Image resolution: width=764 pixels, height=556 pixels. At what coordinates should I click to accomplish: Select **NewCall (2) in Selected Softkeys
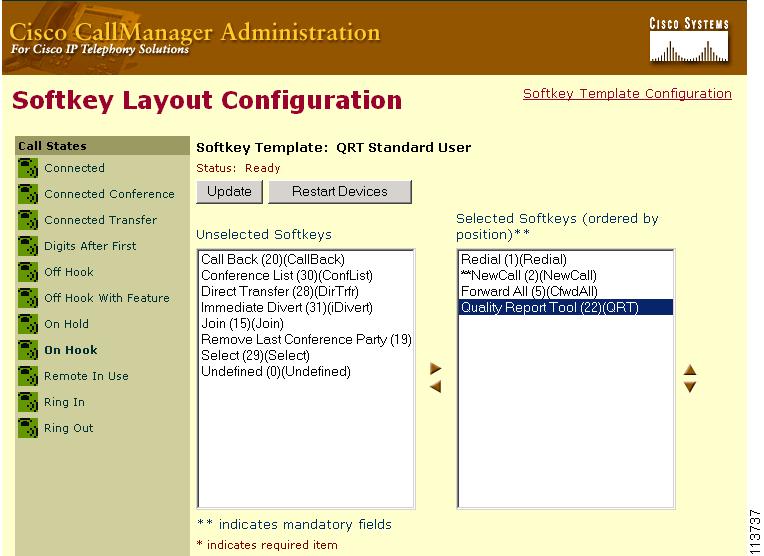(x=566, y=275)
